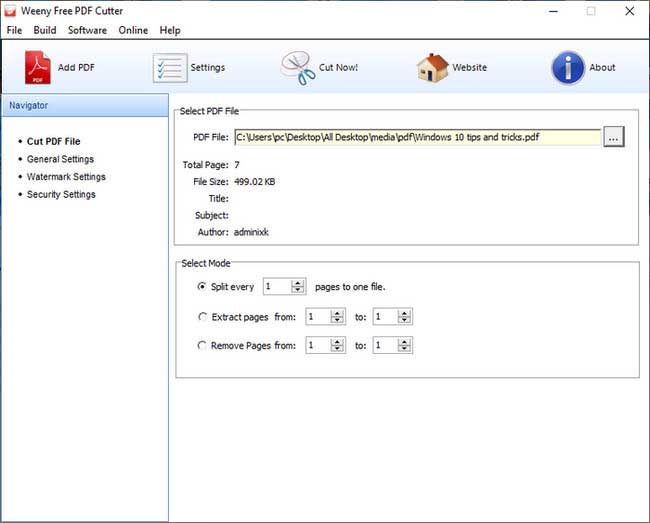Click the Navigator panel header
650x523 pixels.
[x=85, y=105]
